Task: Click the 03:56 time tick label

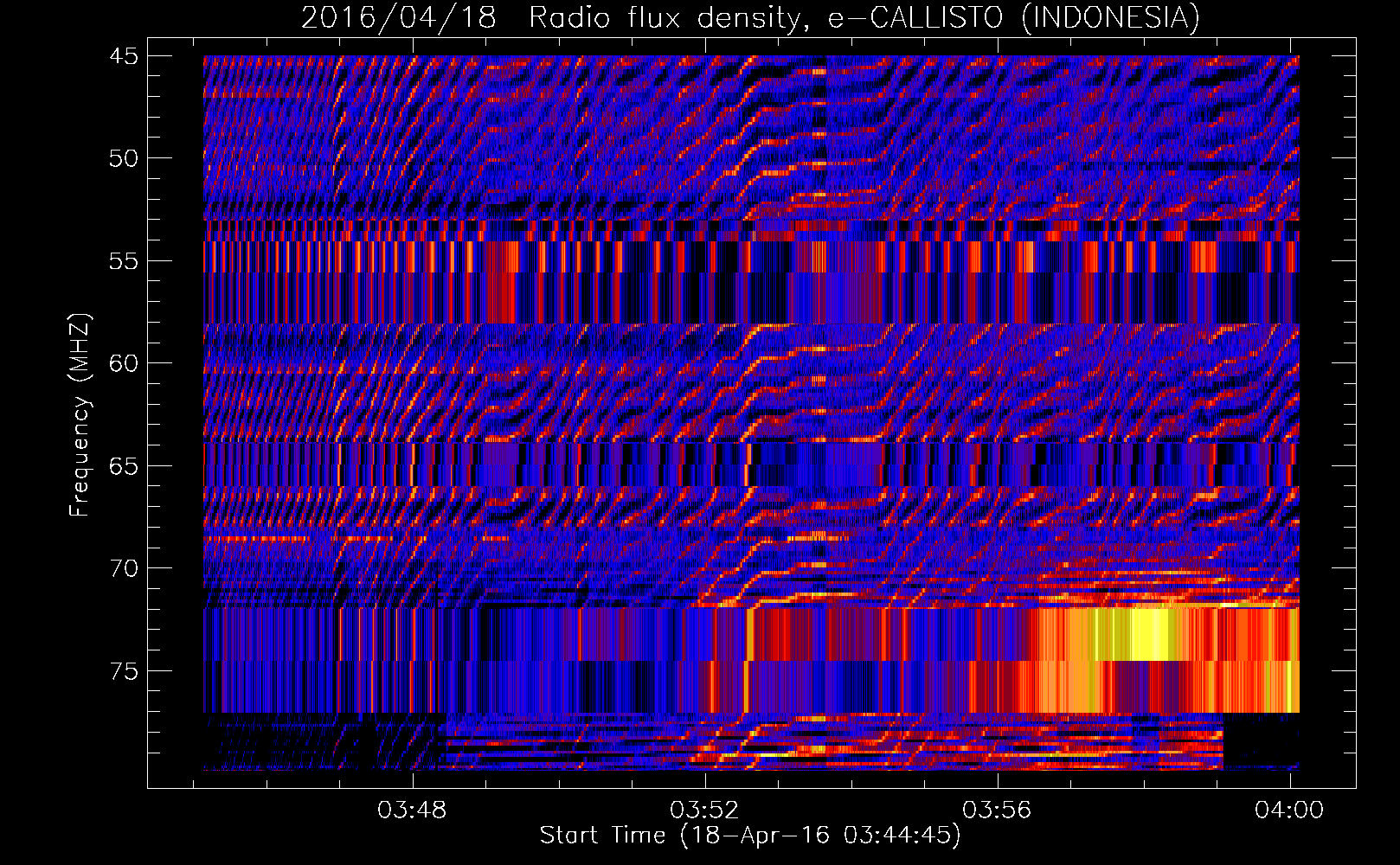Action: pyautogui.click(x=998, y=810)
